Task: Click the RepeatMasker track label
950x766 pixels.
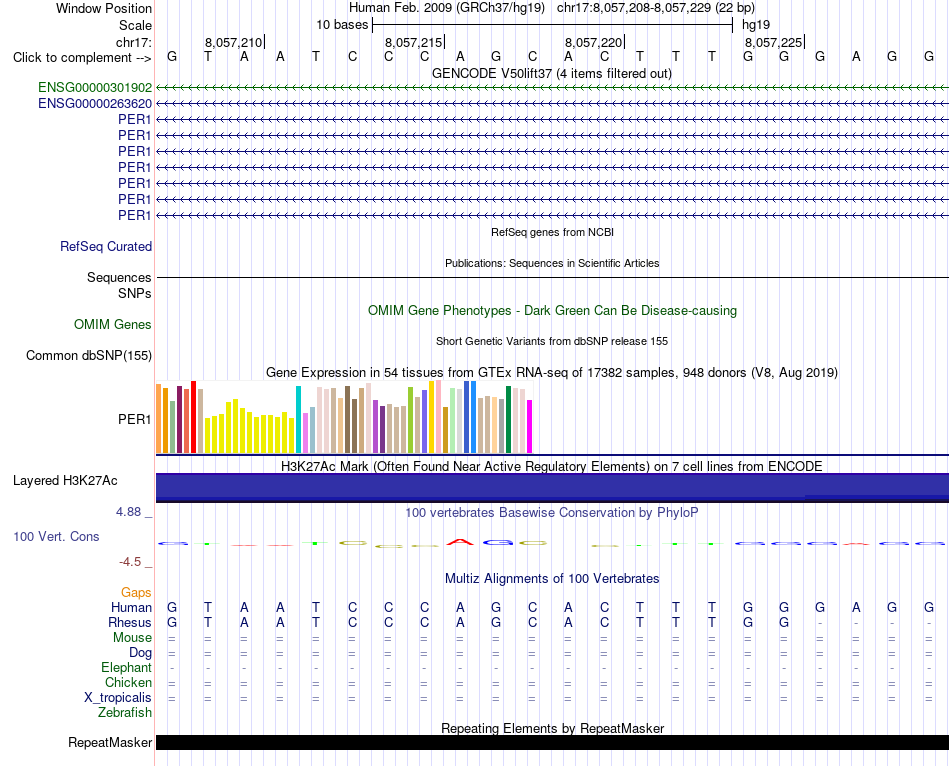Action: [110, 742]
